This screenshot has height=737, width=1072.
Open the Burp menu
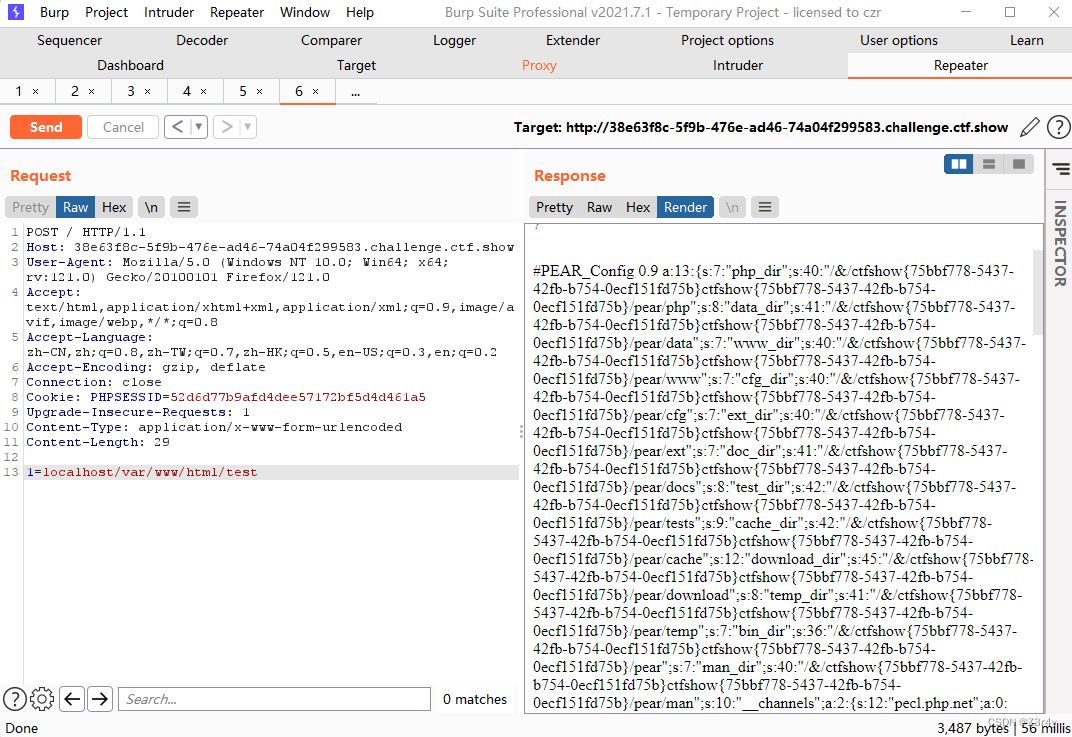coord(54,12)
